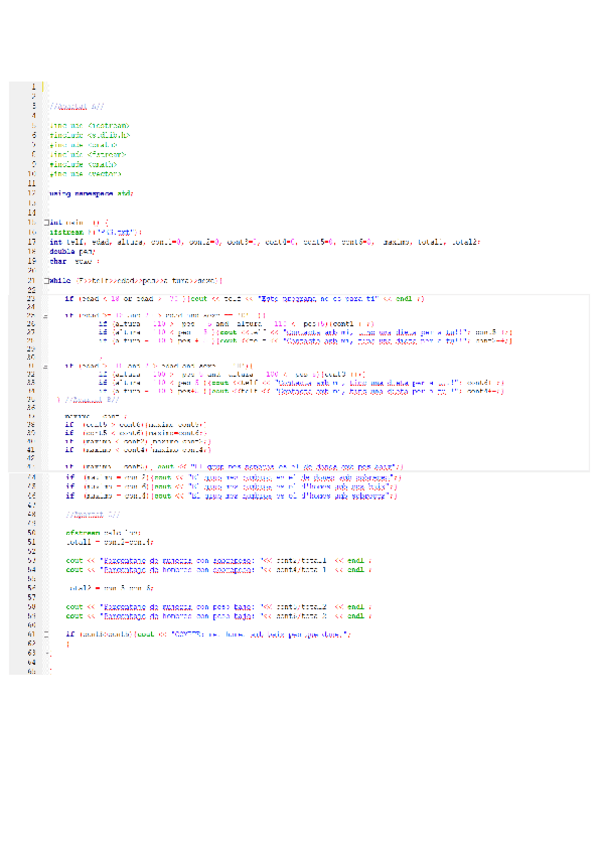Toggle fold marker on line 61
The image size is (600, 848).
tap(45, 634)
